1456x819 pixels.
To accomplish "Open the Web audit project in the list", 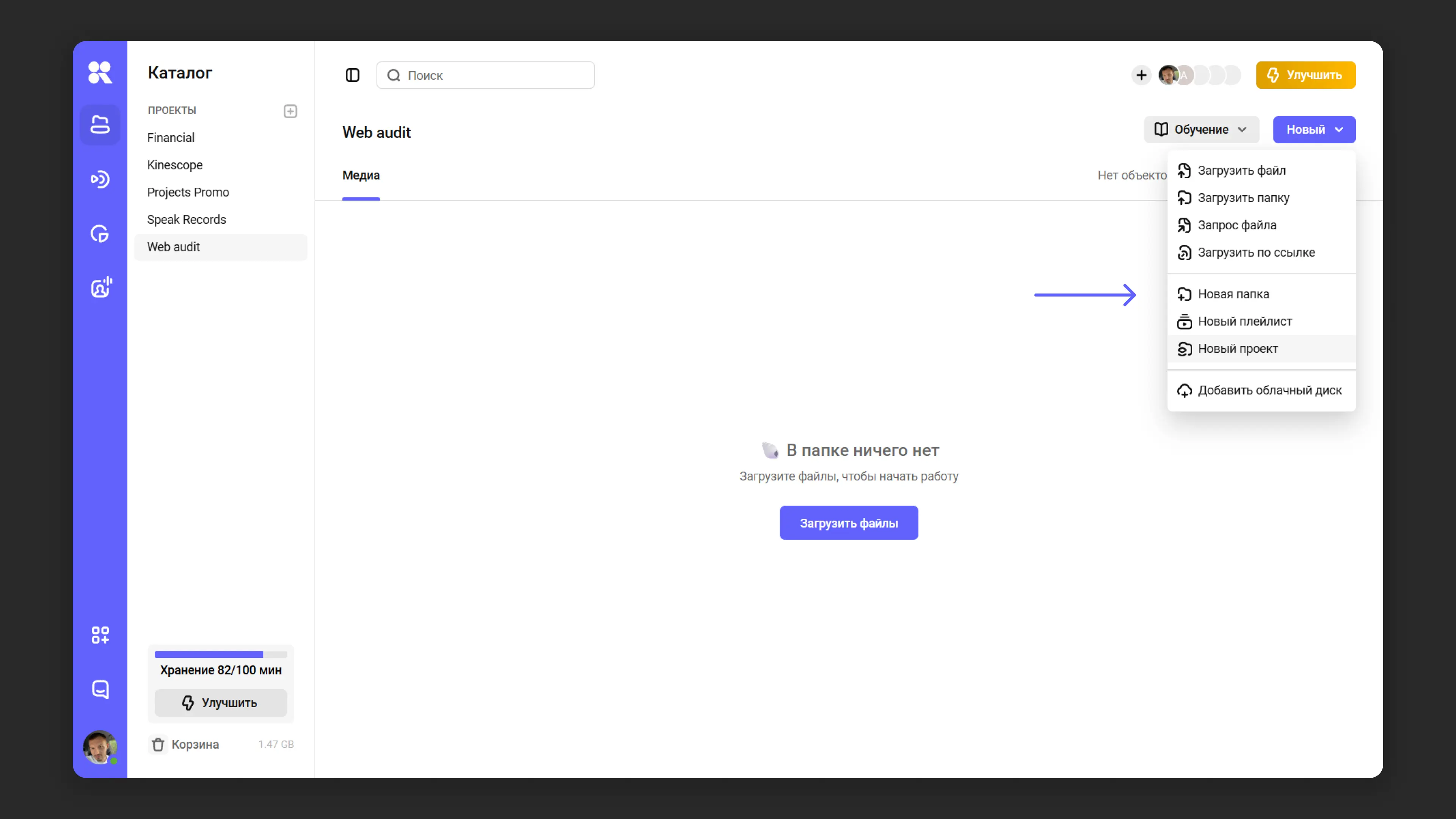I will pos(174,247).
